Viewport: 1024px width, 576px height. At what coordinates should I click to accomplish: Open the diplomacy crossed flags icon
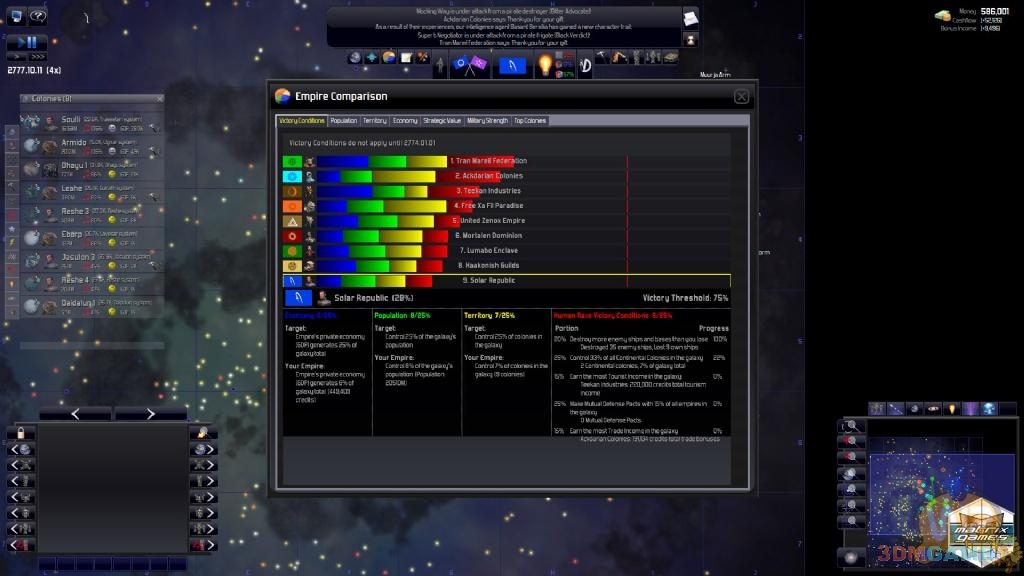coord(470,65)
